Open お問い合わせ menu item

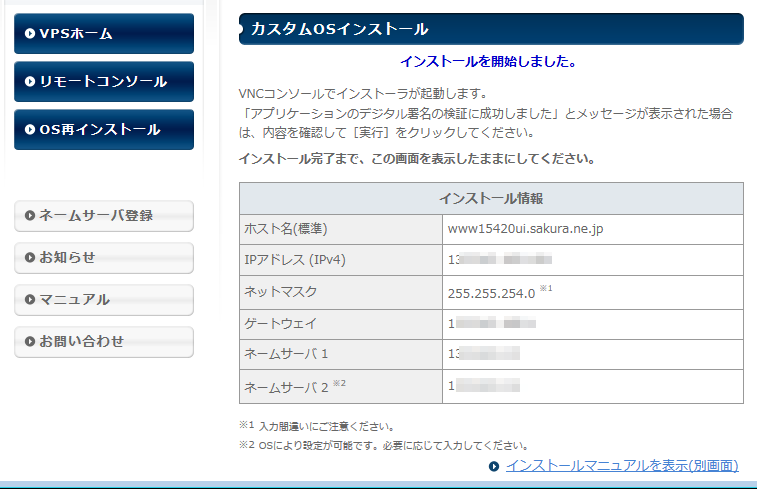point(104,342)
